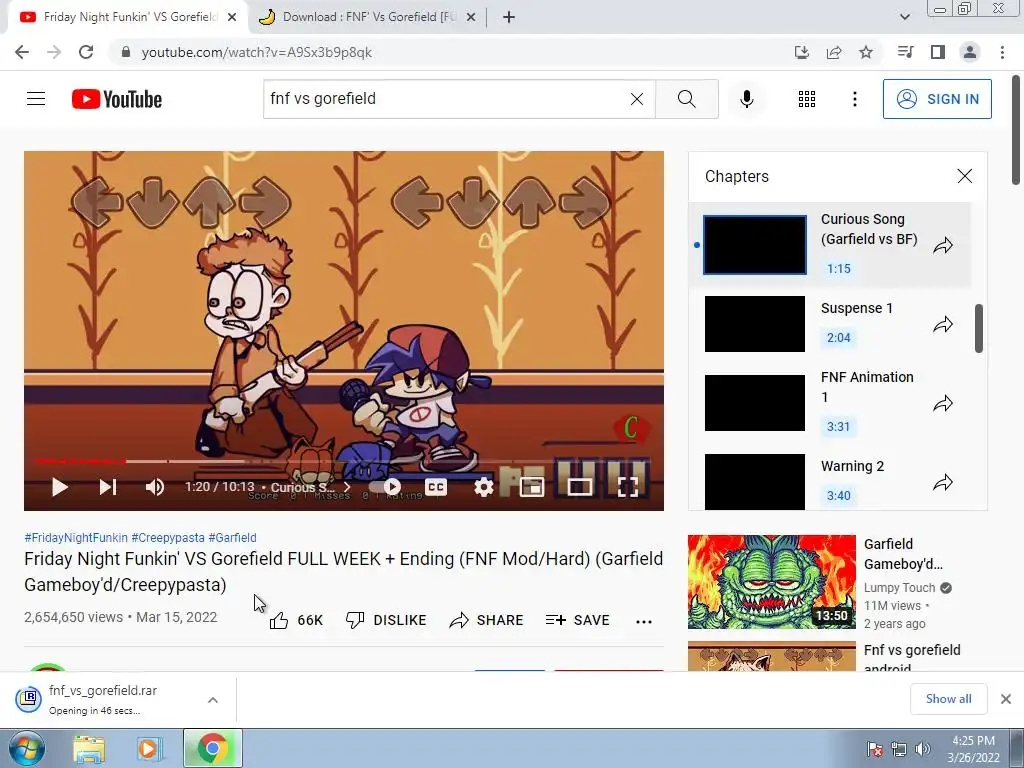Open Chrome three-dot menu
1024x768 pixels.
coord(1002,52)
